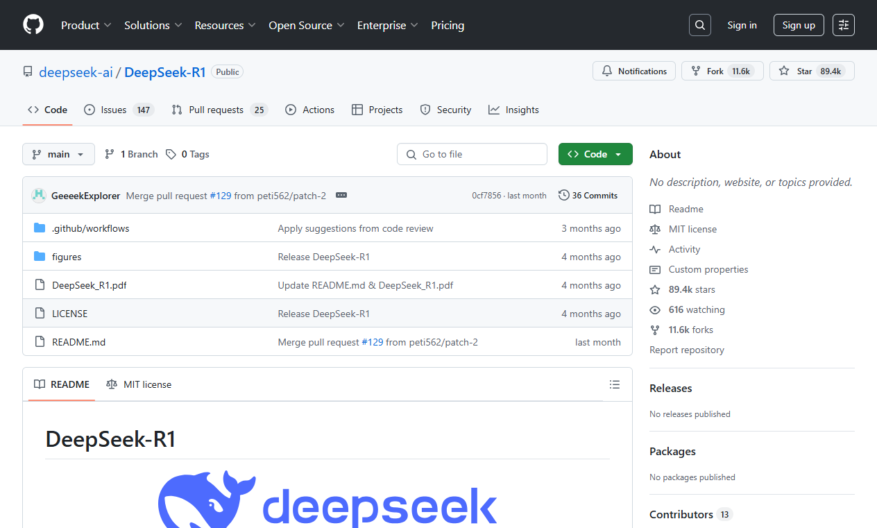This screenshot has height=528, width=877.
Task: Expand the Product menu in header
Action: tap(86, 25)
